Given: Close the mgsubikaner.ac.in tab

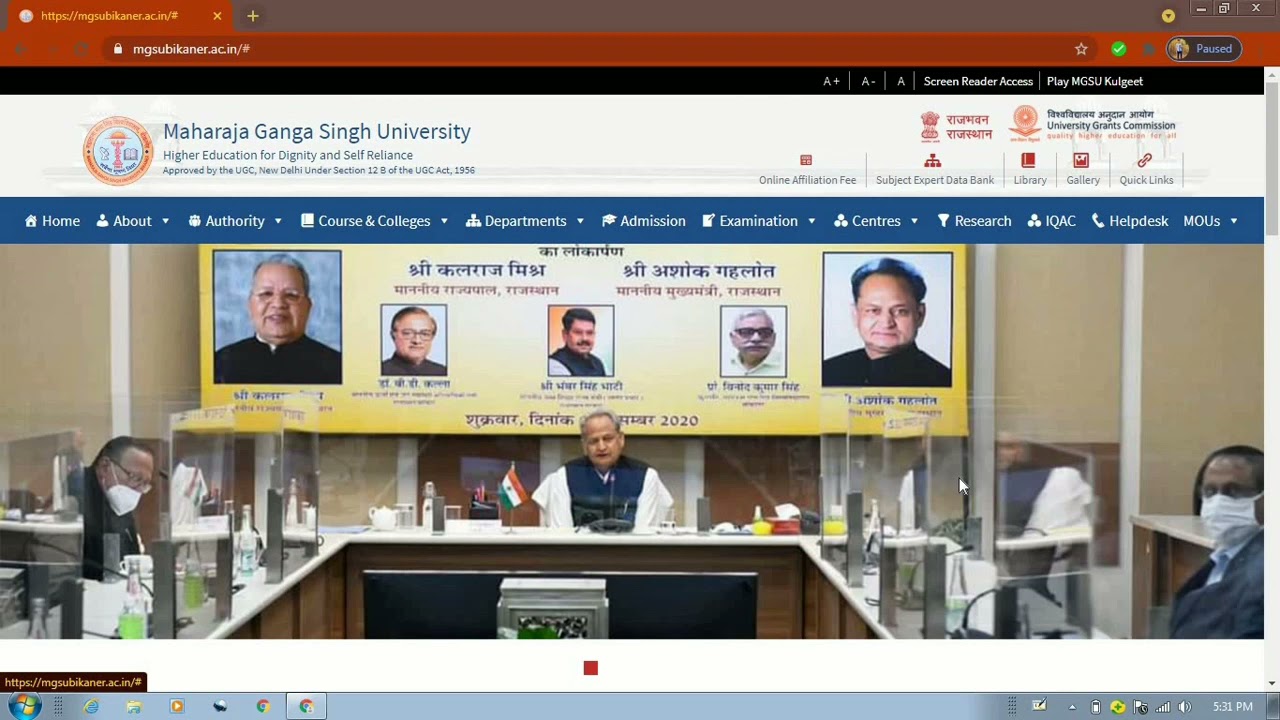Looking at the screenshot, I should pyautogui.click(x=217, y=16).
